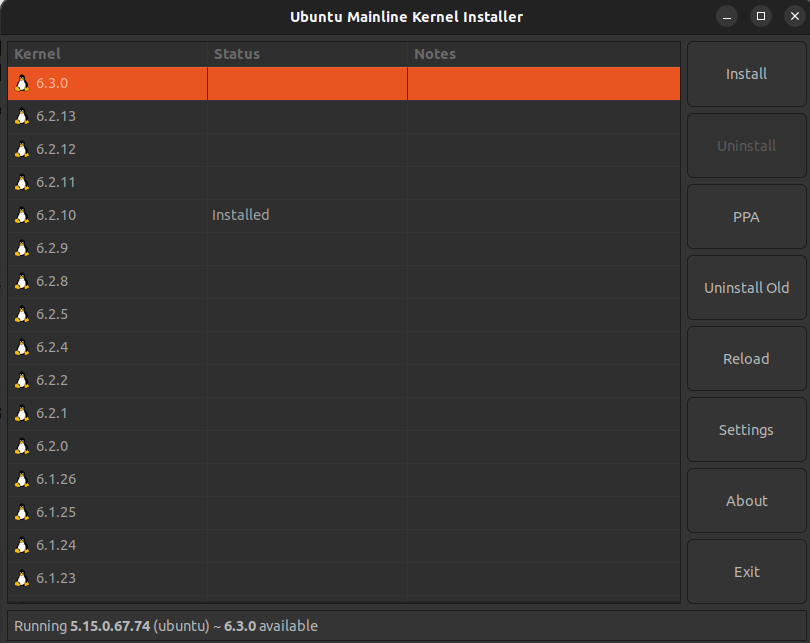
Task: Select the 6.2.10 kernel version text
Action: click(x=56, y=215)
